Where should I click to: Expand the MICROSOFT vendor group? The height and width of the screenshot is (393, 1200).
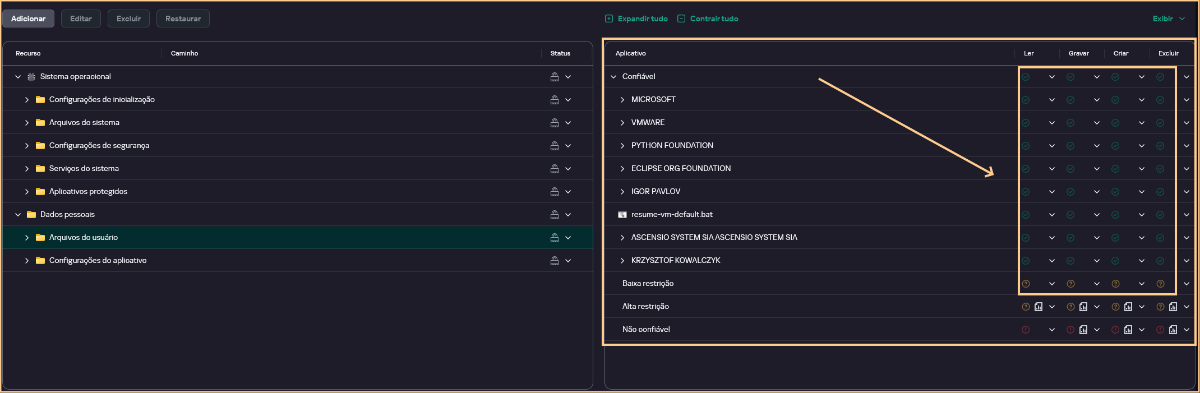(x=622, y=100)
